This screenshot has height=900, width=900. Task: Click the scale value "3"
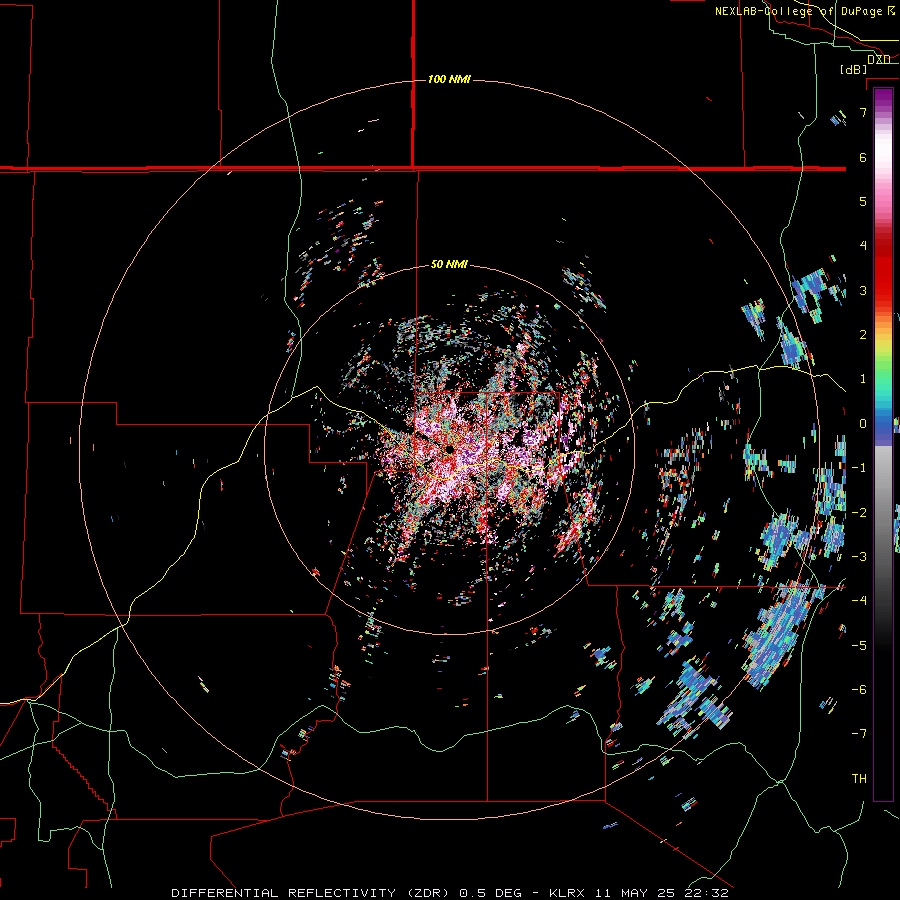point(863,290)
